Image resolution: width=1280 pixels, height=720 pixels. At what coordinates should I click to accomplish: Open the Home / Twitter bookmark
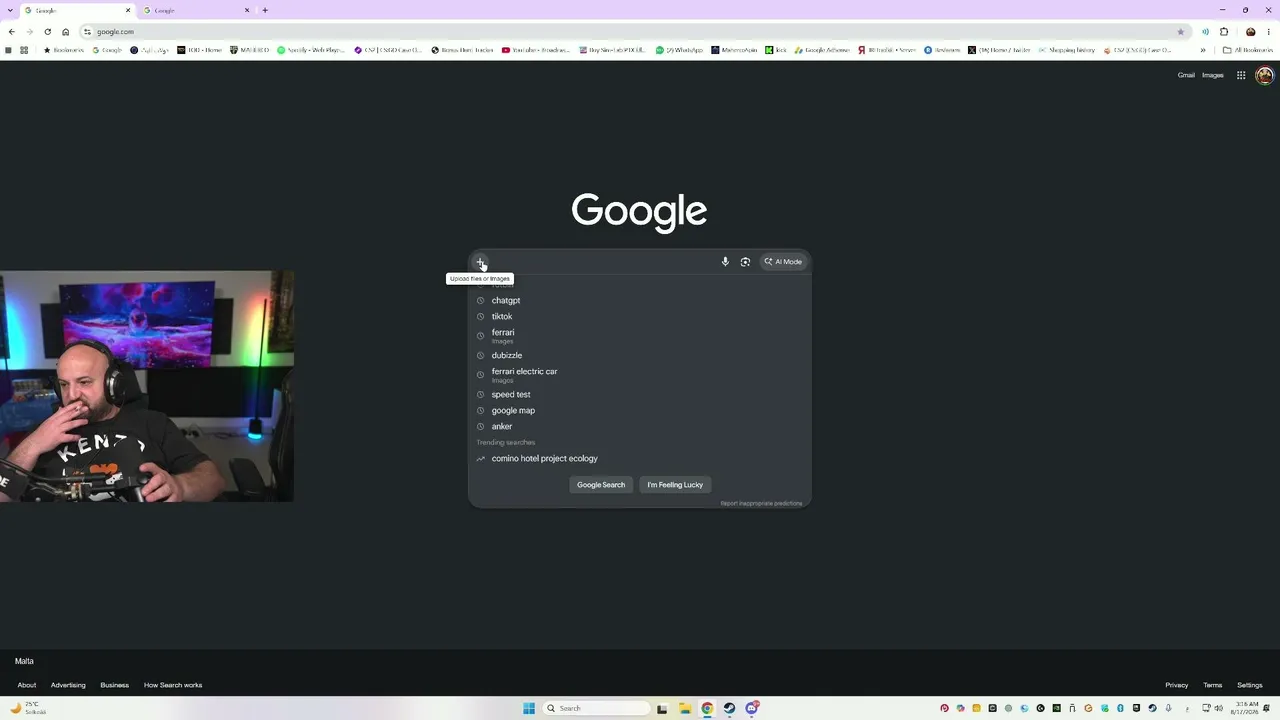[x=999, y=50]
